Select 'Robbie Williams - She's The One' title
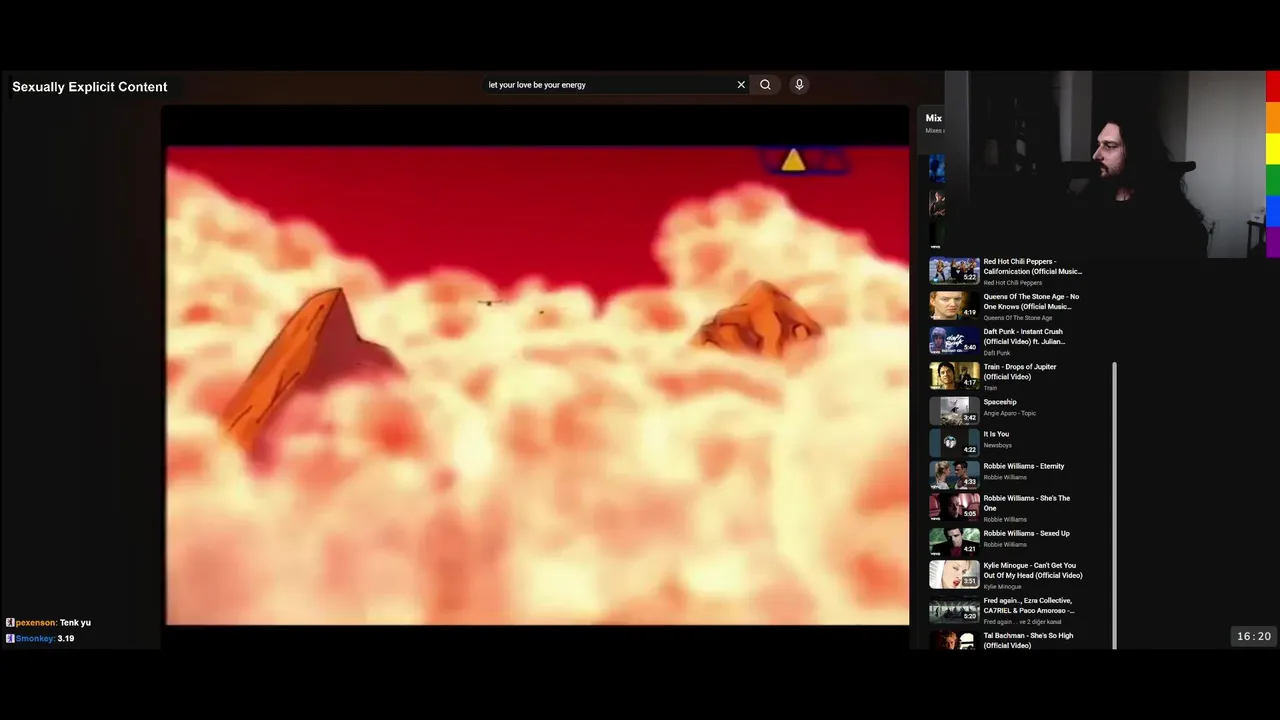 pyautogui.click(x=1027, y=503)
